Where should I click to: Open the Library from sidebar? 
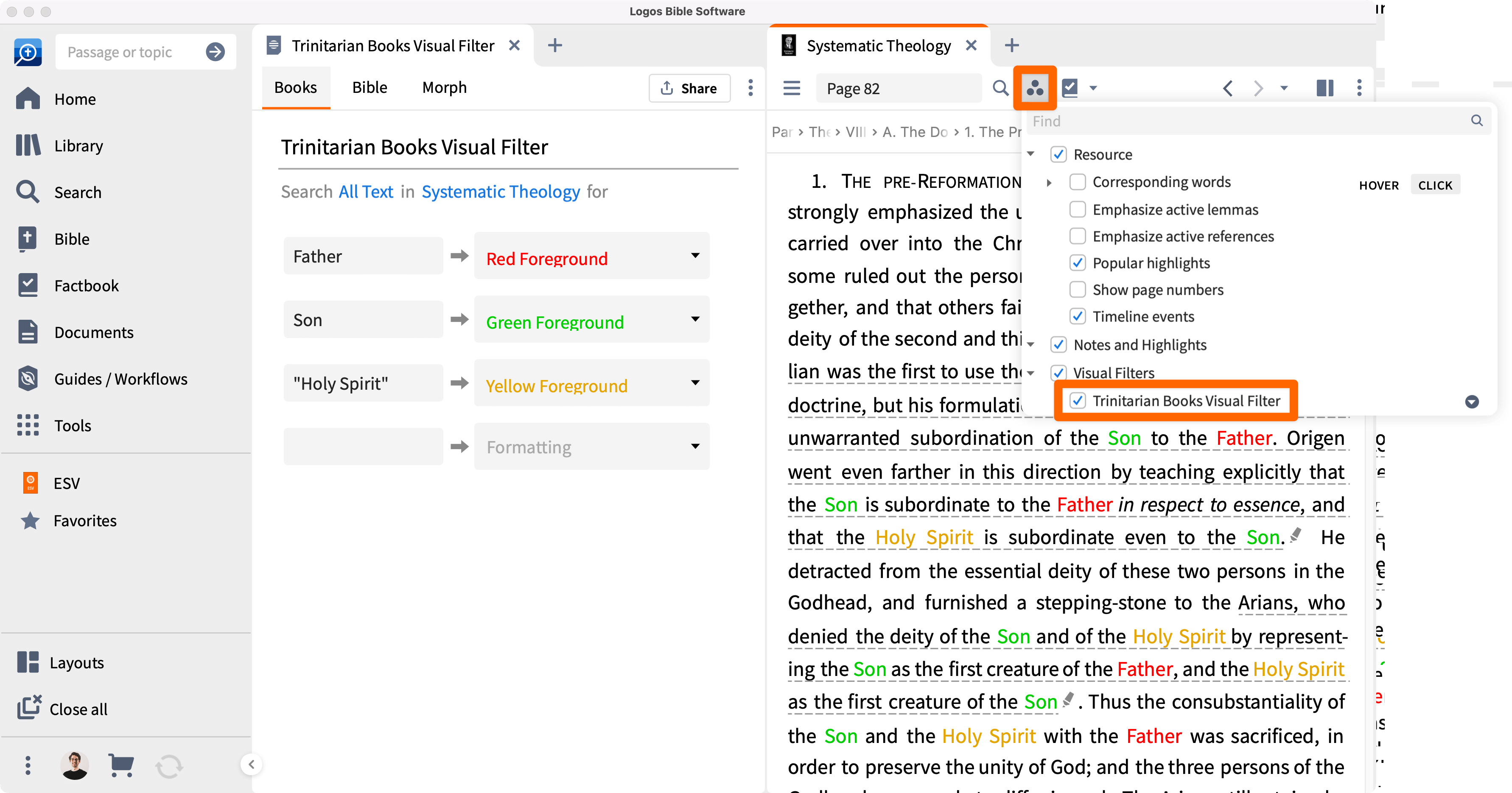tap(59, 145)
